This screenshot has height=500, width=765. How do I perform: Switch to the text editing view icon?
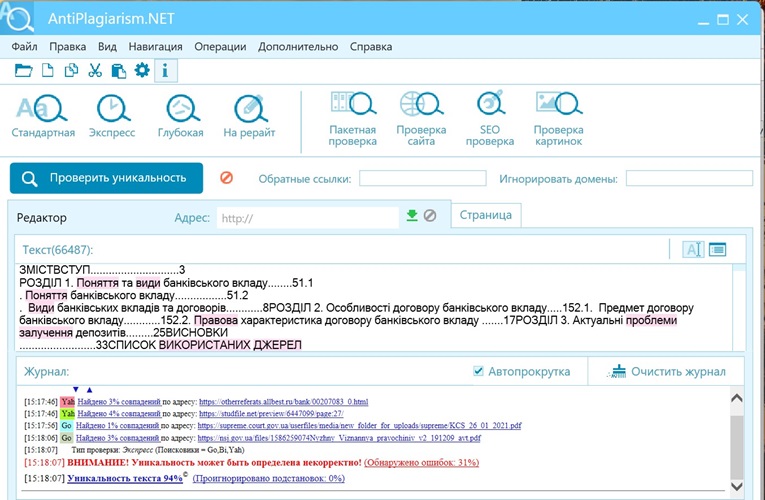(x=693, y=249)
